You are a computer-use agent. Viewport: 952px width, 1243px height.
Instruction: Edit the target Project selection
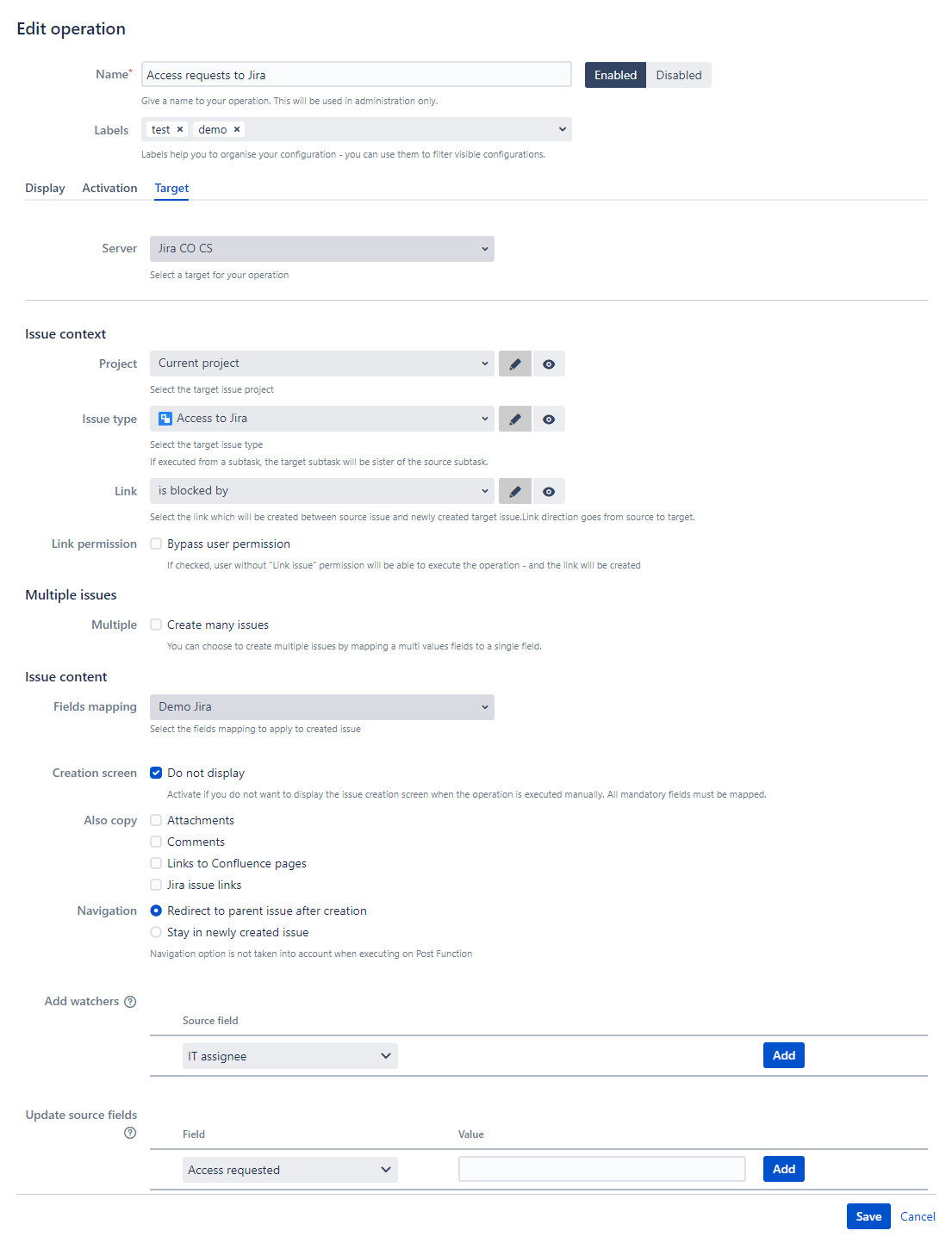coord(515,363)
